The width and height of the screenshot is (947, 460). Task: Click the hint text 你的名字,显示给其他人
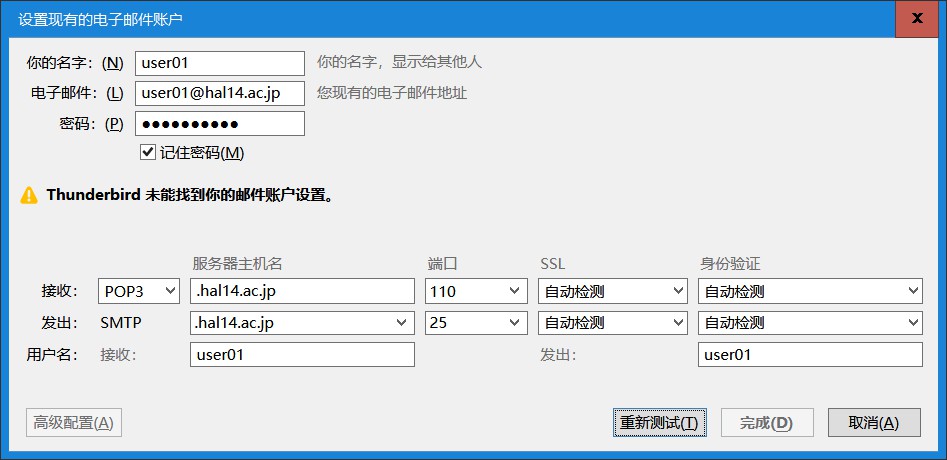[400, 62]
